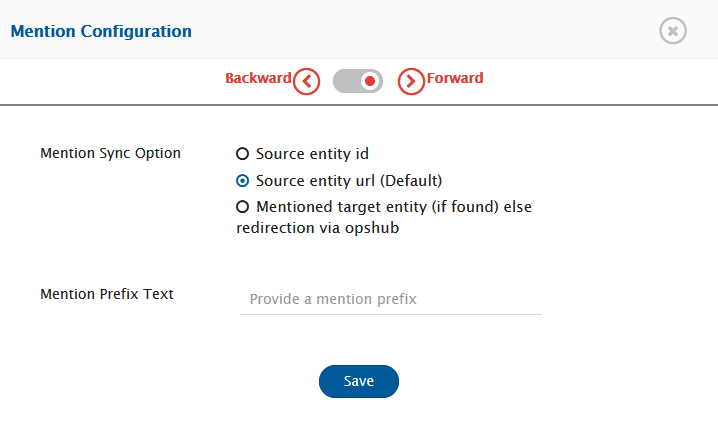Select the Source entity id radio button
This screenshot has height=445, width=718.
pyautogui.click(x=242, y=154)
